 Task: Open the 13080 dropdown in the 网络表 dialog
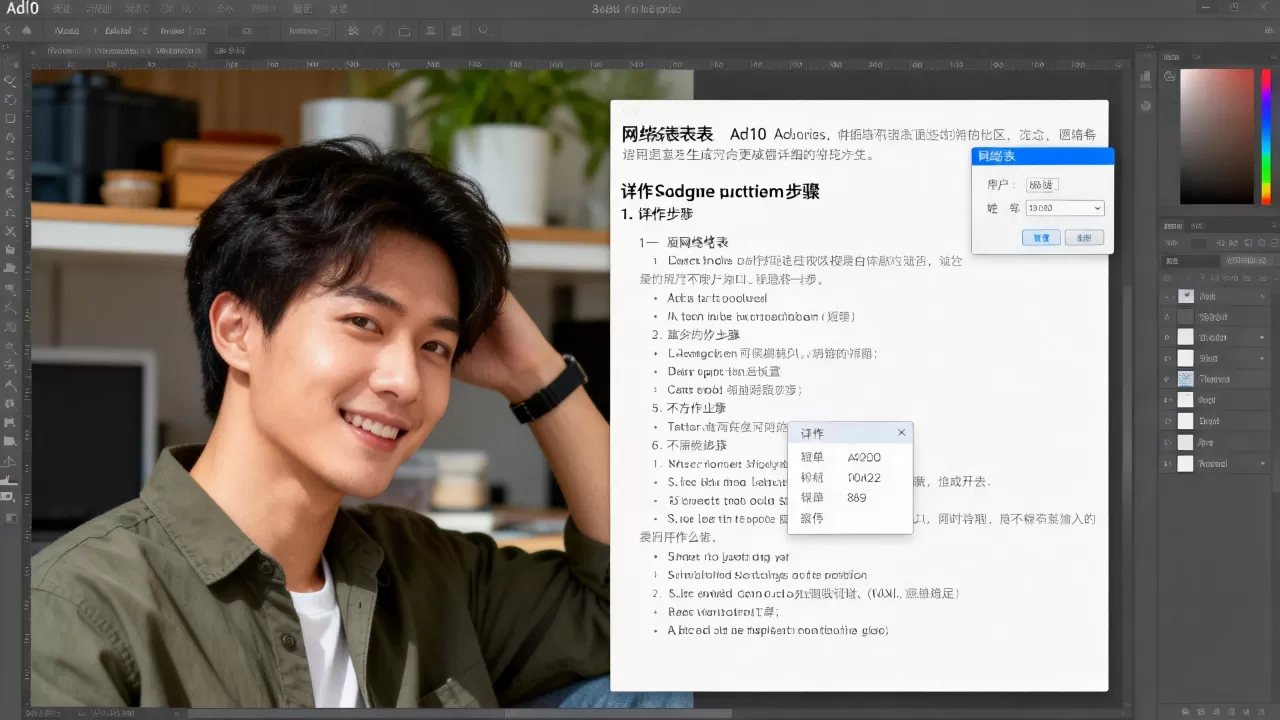point(1065,208)
